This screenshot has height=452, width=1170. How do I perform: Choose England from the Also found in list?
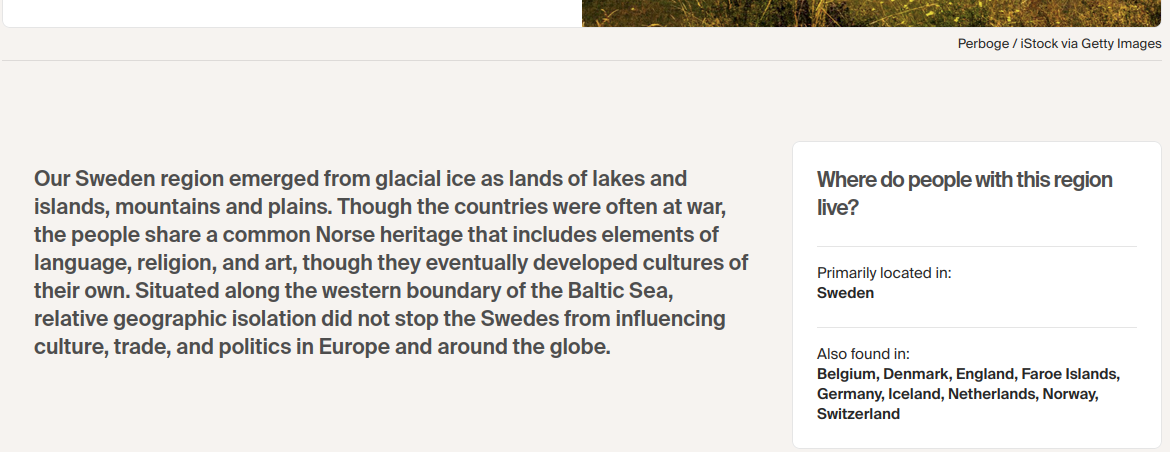coord(984,374)
